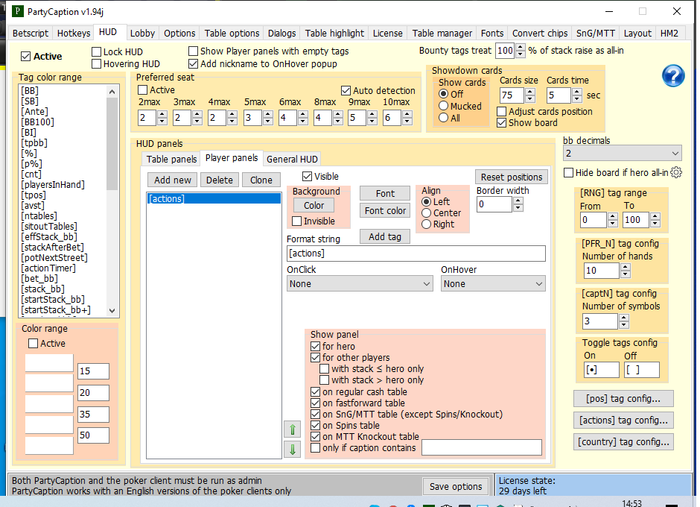Toggle the Auto detection checkbox
Viewport: 700px width, 507px height.
(x=347, y=90)
